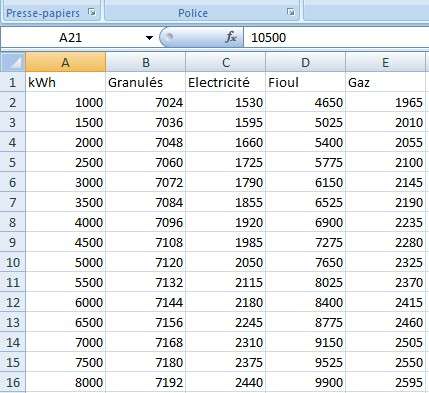The width and height of the screenshot is (429, 393).
Task: Select row 2 header
Action: [x=13, y=102]
